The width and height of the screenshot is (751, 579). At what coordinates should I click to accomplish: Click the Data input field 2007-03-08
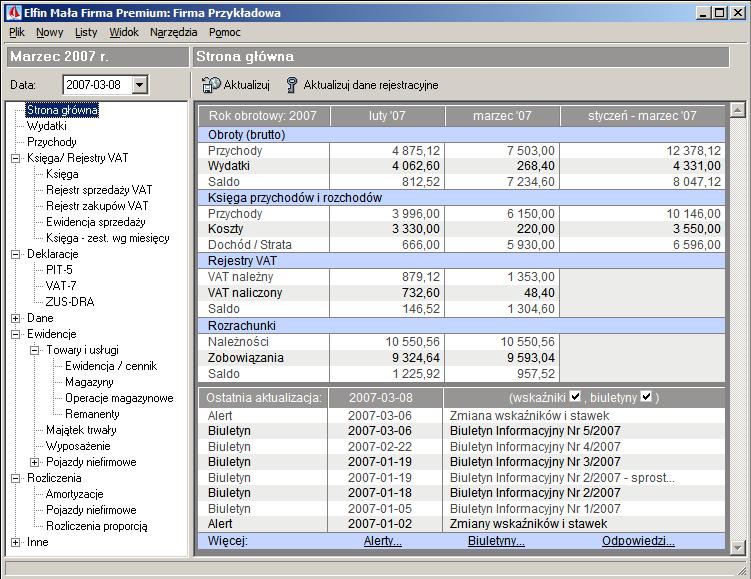(98, 85)
